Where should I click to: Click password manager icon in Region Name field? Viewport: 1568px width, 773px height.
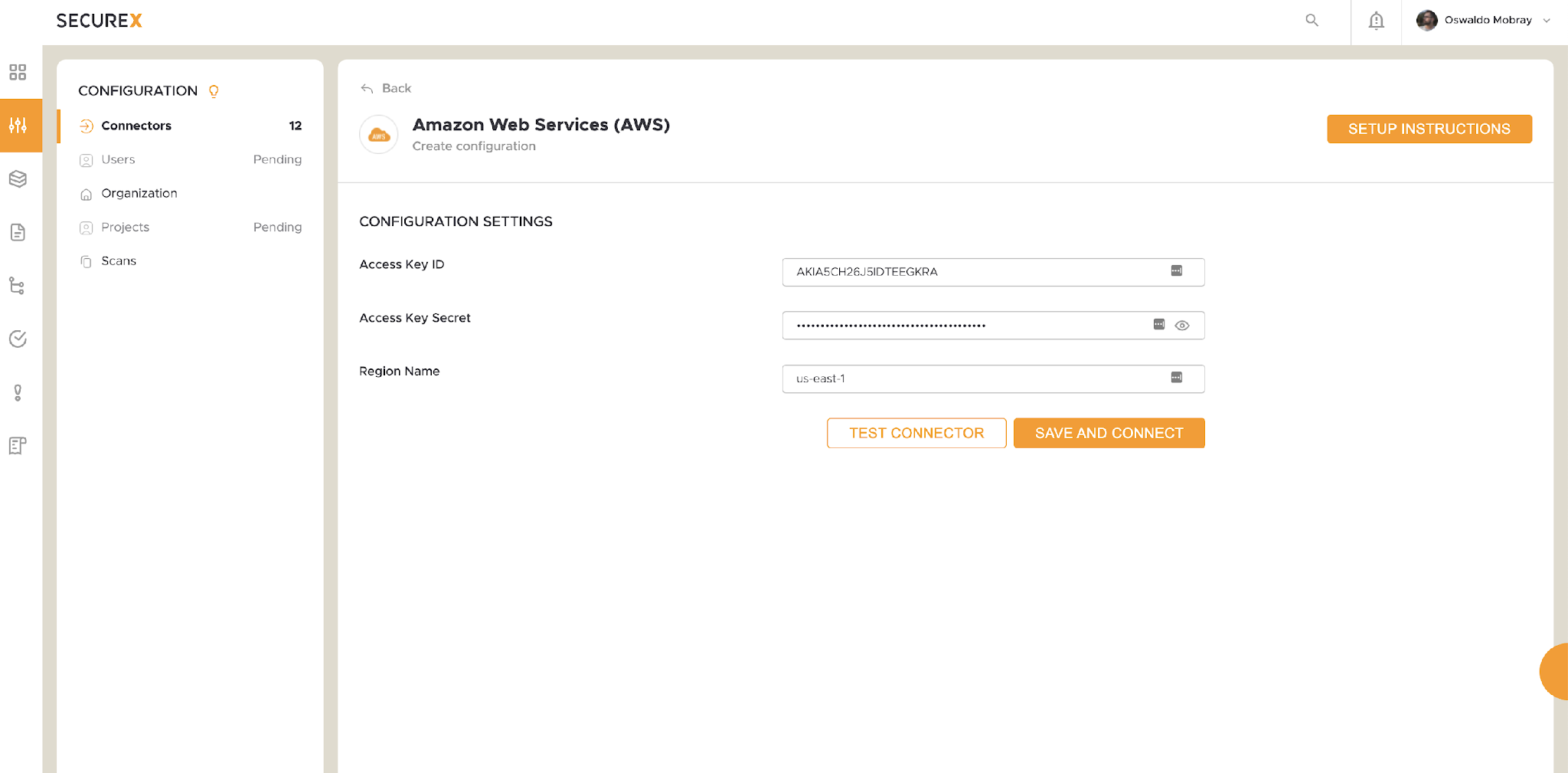click(x=1177, y=377)
